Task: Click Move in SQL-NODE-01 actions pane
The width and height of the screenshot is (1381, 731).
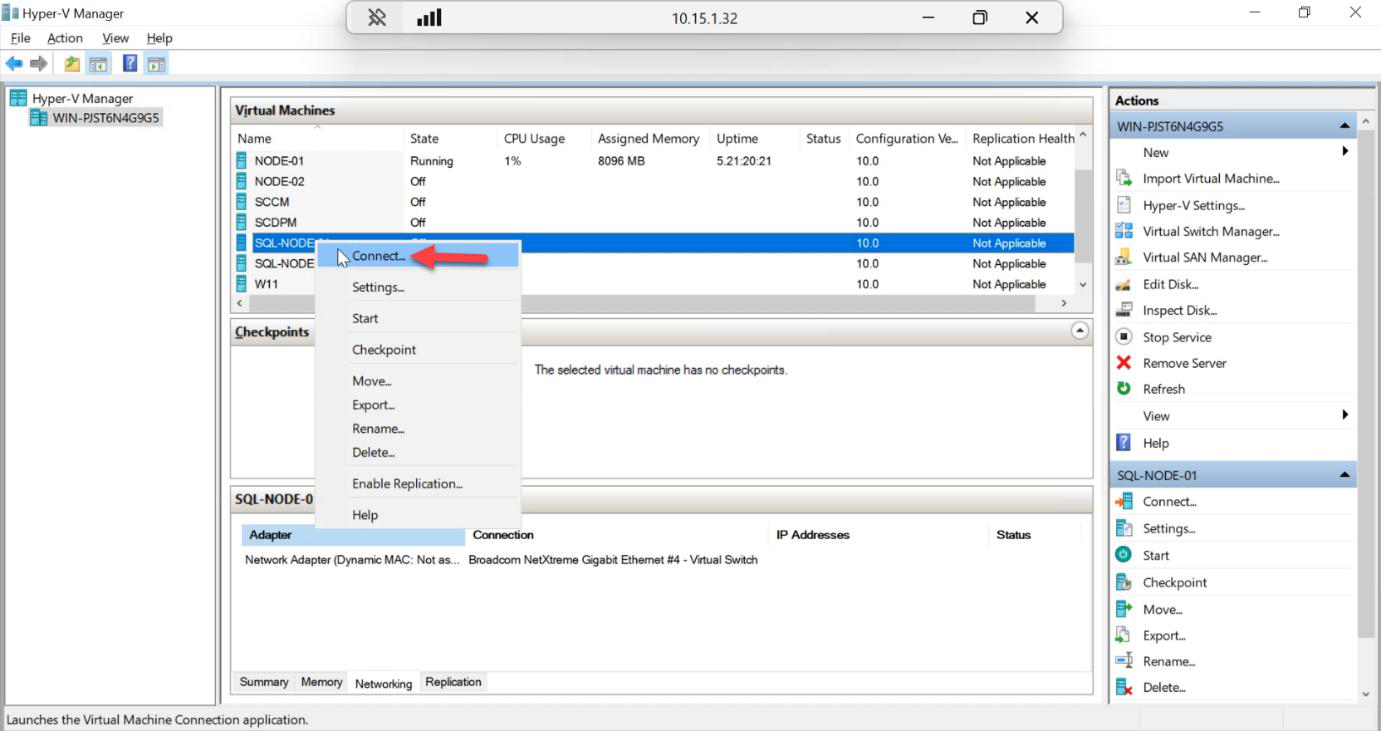Action: pos(1162,609)
